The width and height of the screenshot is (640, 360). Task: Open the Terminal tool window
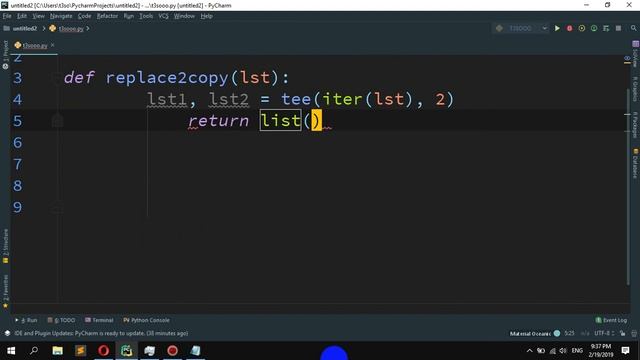point(99,320)
